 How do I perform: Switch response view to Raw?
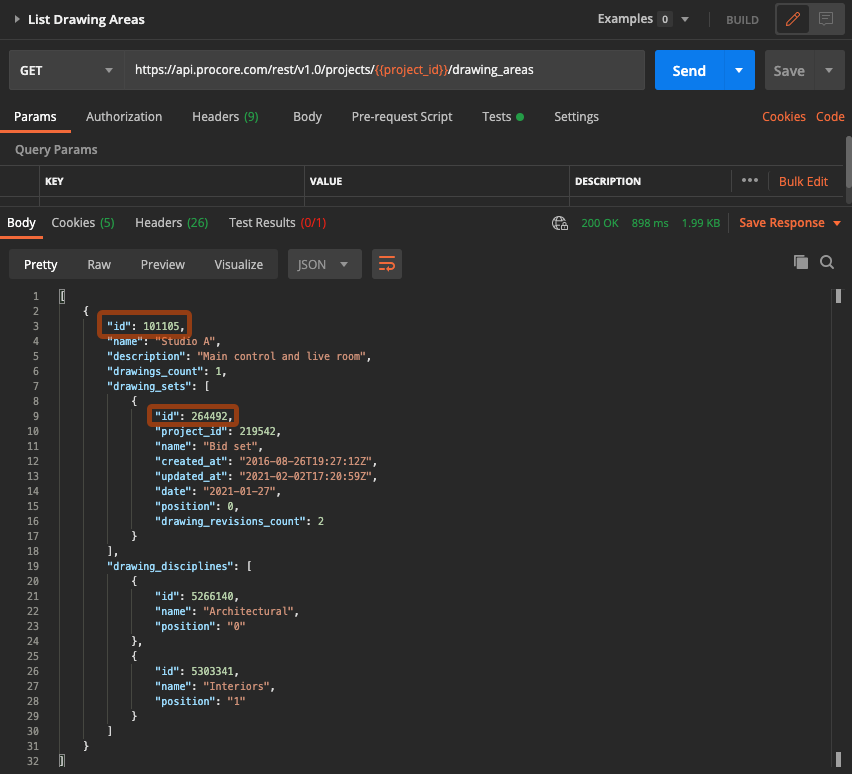99,265
